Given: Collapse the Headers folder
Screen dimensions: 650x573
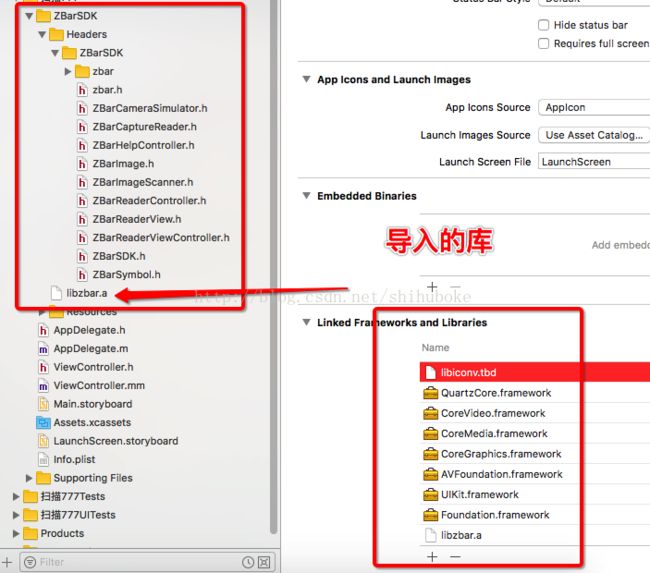Looking at the screenshot, I should (42, 34).
